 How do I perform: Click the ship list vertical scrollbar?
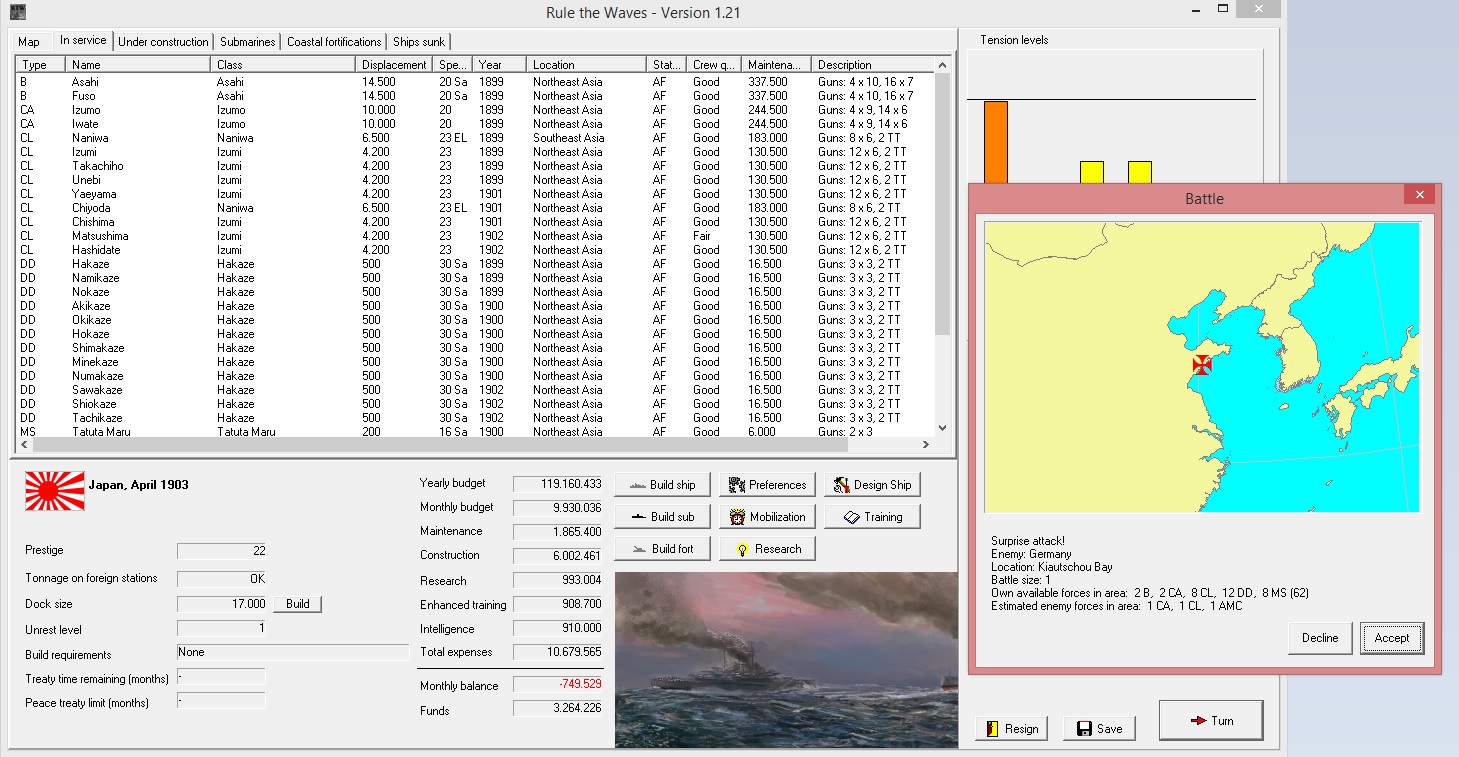click(x=941, y=204)
